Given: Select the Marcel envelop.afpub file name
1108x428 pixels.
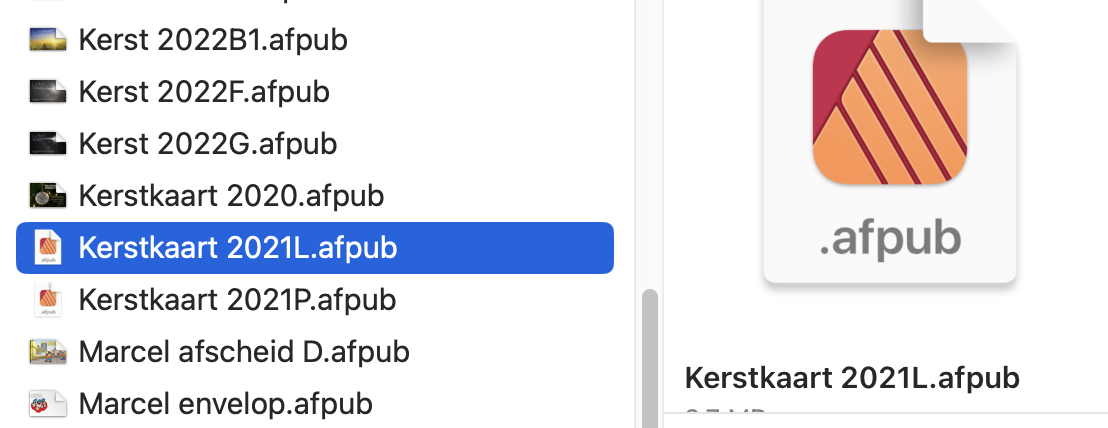Looking at the screenshot, I should [225, 403].
